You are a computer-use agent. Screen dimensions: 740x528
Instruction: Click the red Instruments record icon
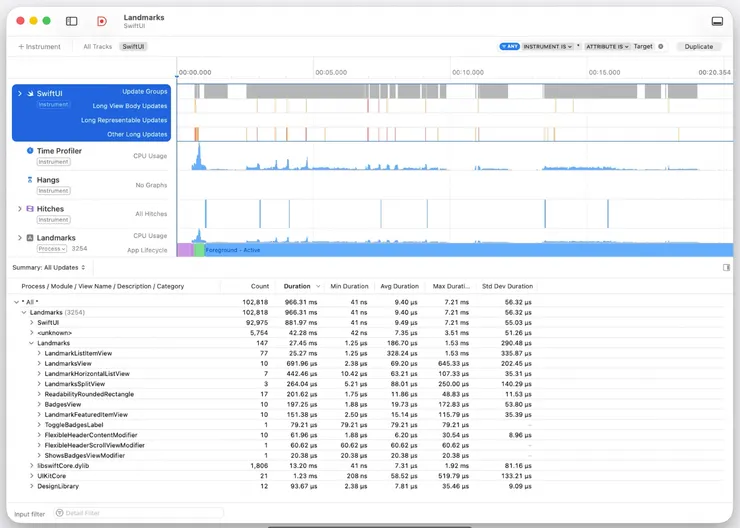[x=102, y=21]
